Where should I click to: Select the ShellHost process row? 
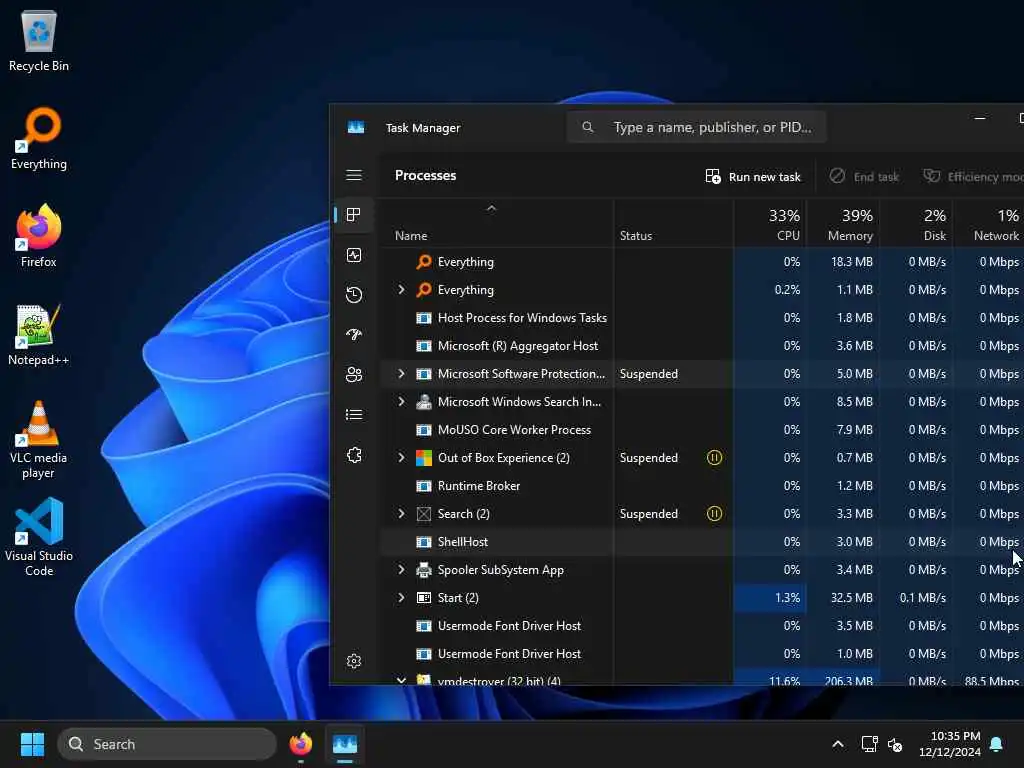point(701,542)
